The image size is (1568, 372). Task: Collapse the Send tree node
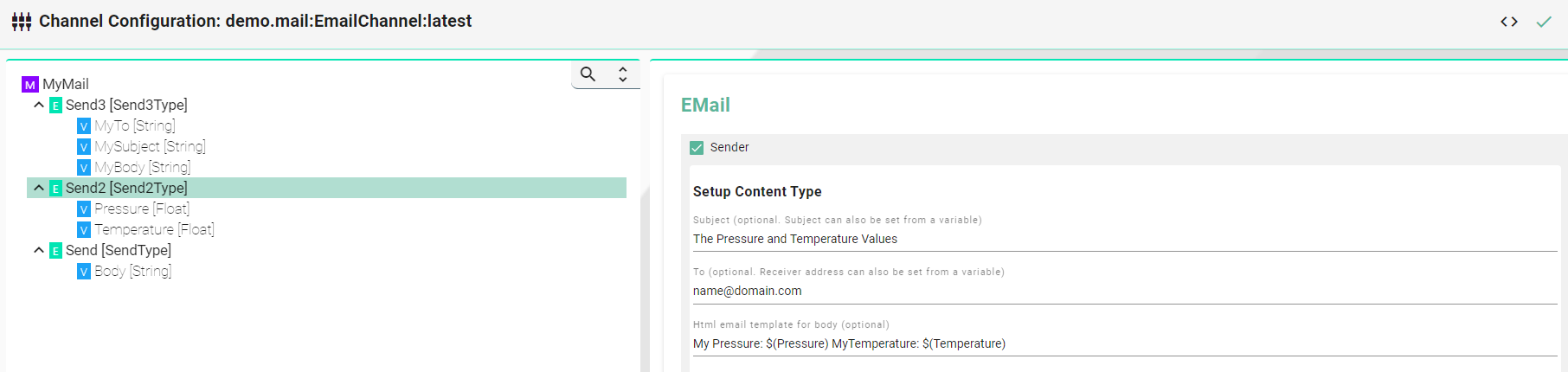pos(39,250)
